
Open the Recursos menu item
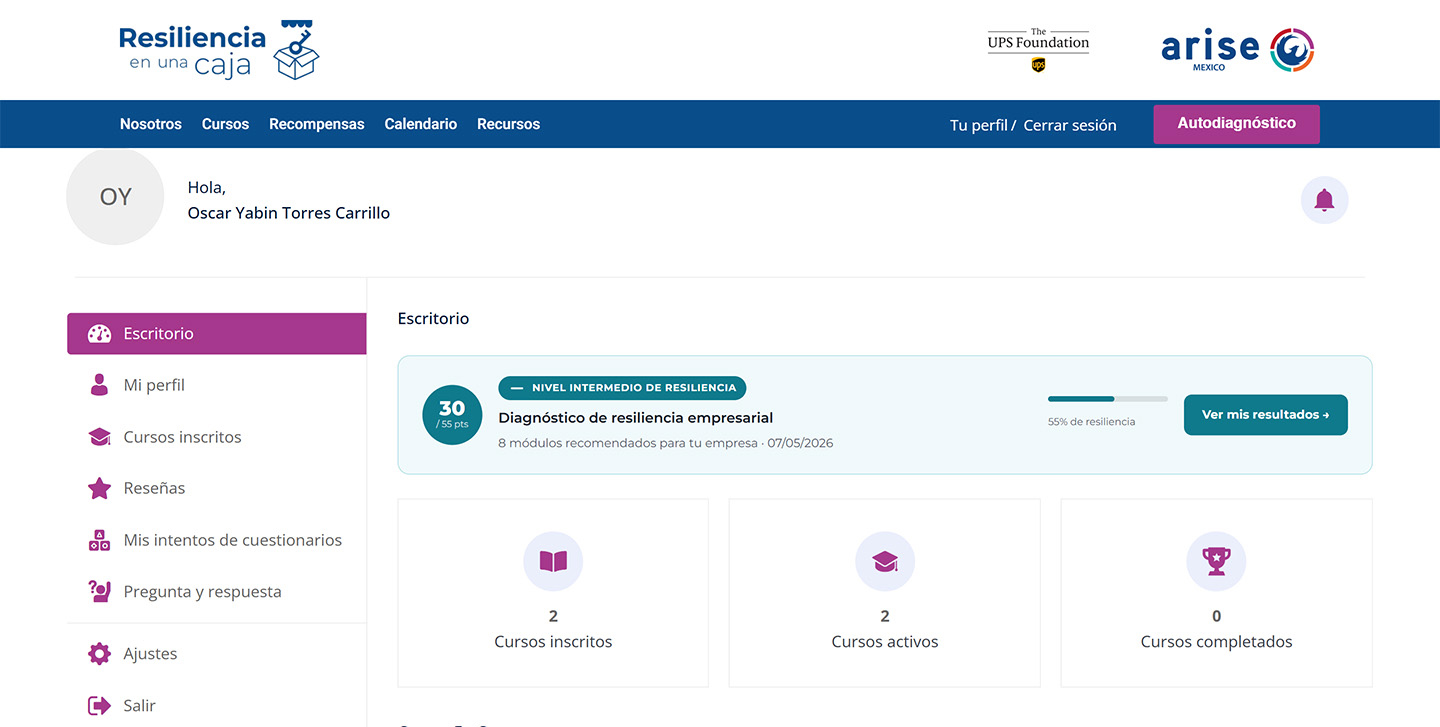pyautogui.click(x=508, y=124)
